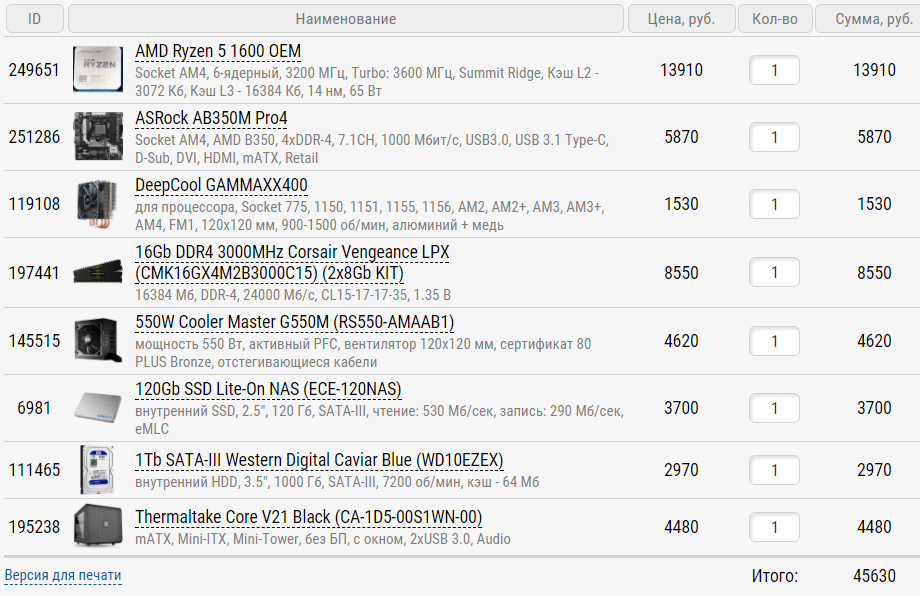Image resolution: width=920 pixels, height=596 pixels.
Task: Select product ID 195238
Action: click(x=34, y=526)
